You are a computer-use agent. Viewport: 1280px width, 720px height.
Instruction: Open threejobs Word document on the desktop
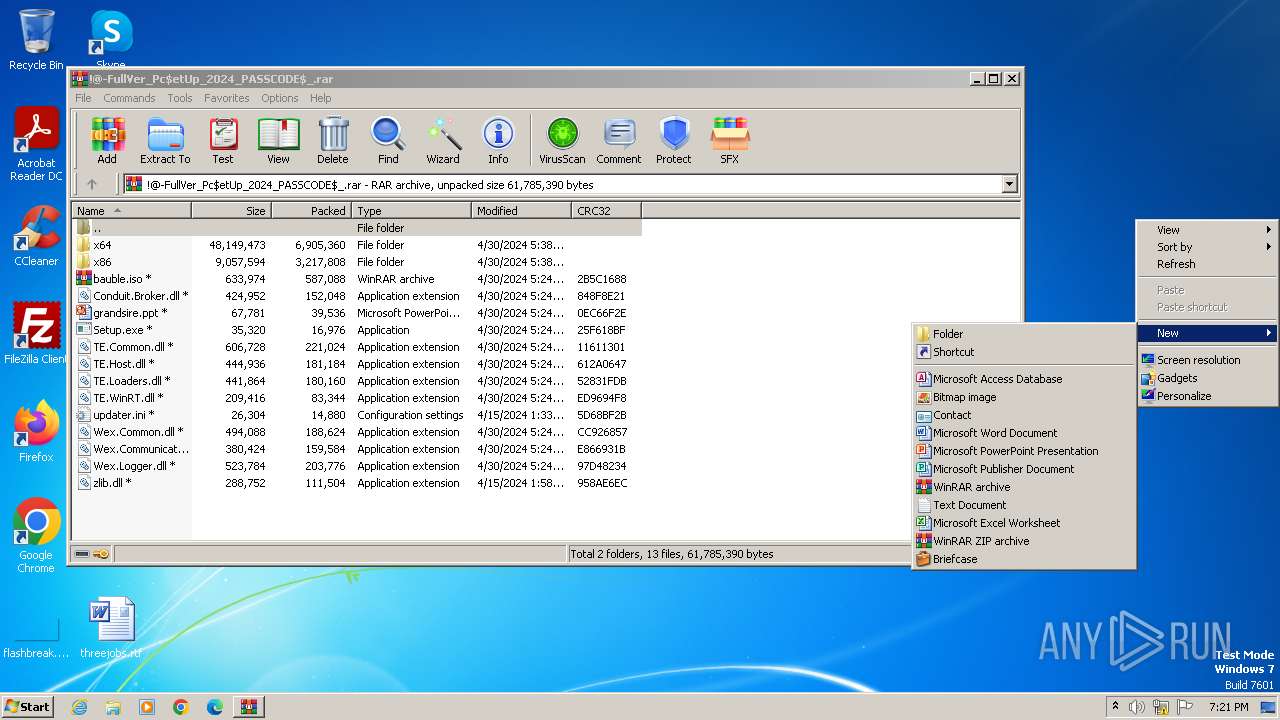point(111,628)
